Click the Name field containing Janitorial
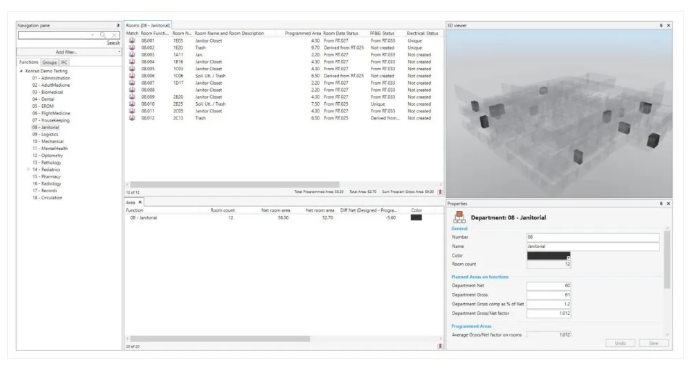694x372 pixels. [x=593, y=246]
